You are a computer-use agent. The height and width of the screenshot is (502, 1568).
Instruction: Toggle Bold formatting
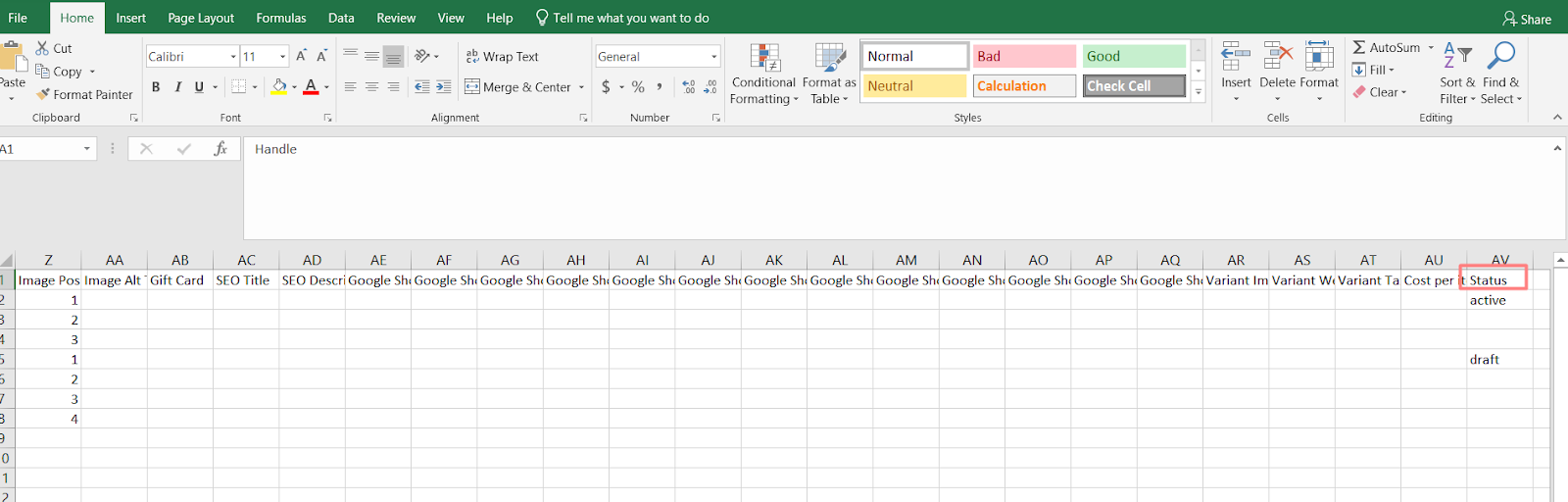[156, 87]
